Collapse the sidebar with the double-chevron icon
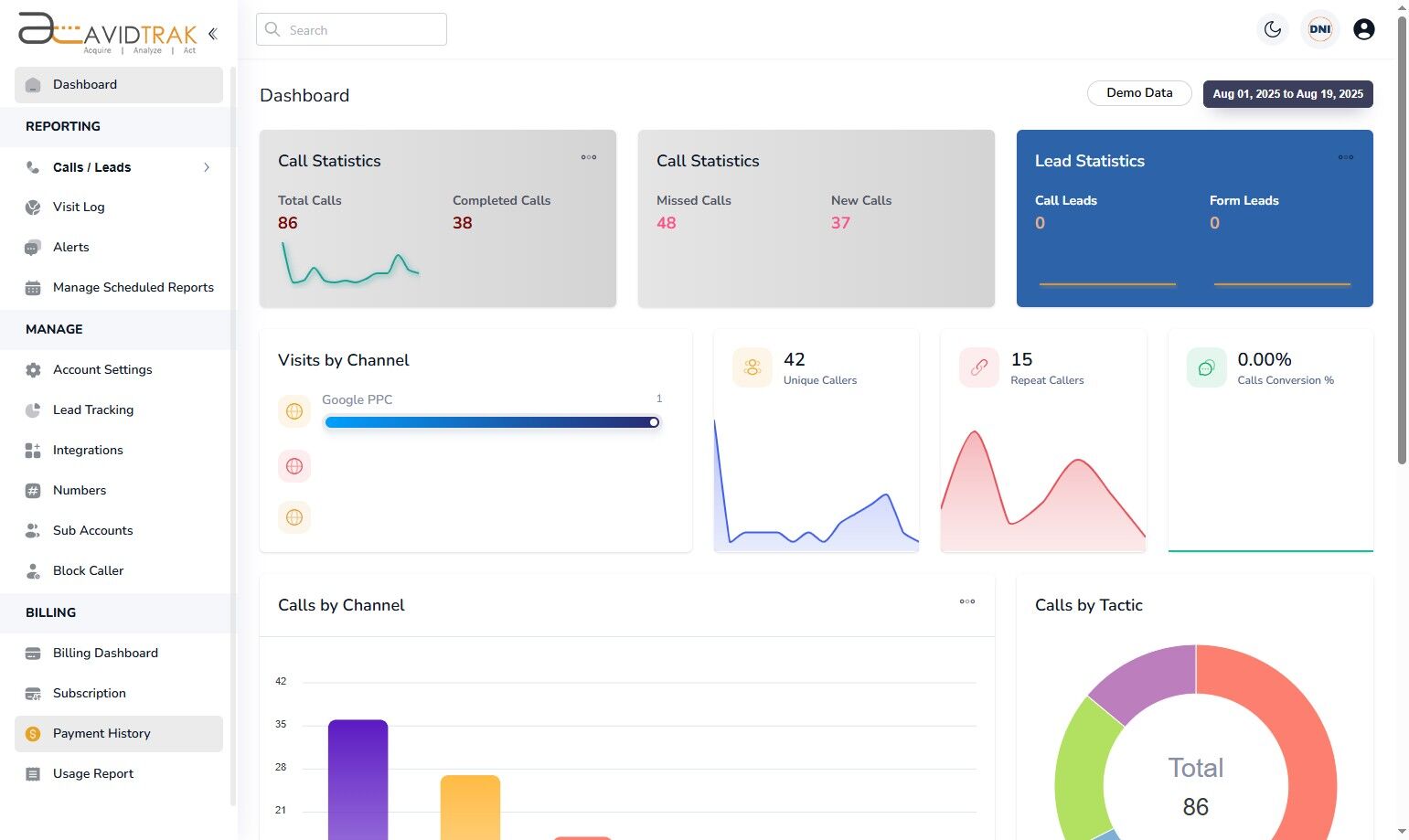Viewport: 1409px width, 840px height. tap(212, 34)
